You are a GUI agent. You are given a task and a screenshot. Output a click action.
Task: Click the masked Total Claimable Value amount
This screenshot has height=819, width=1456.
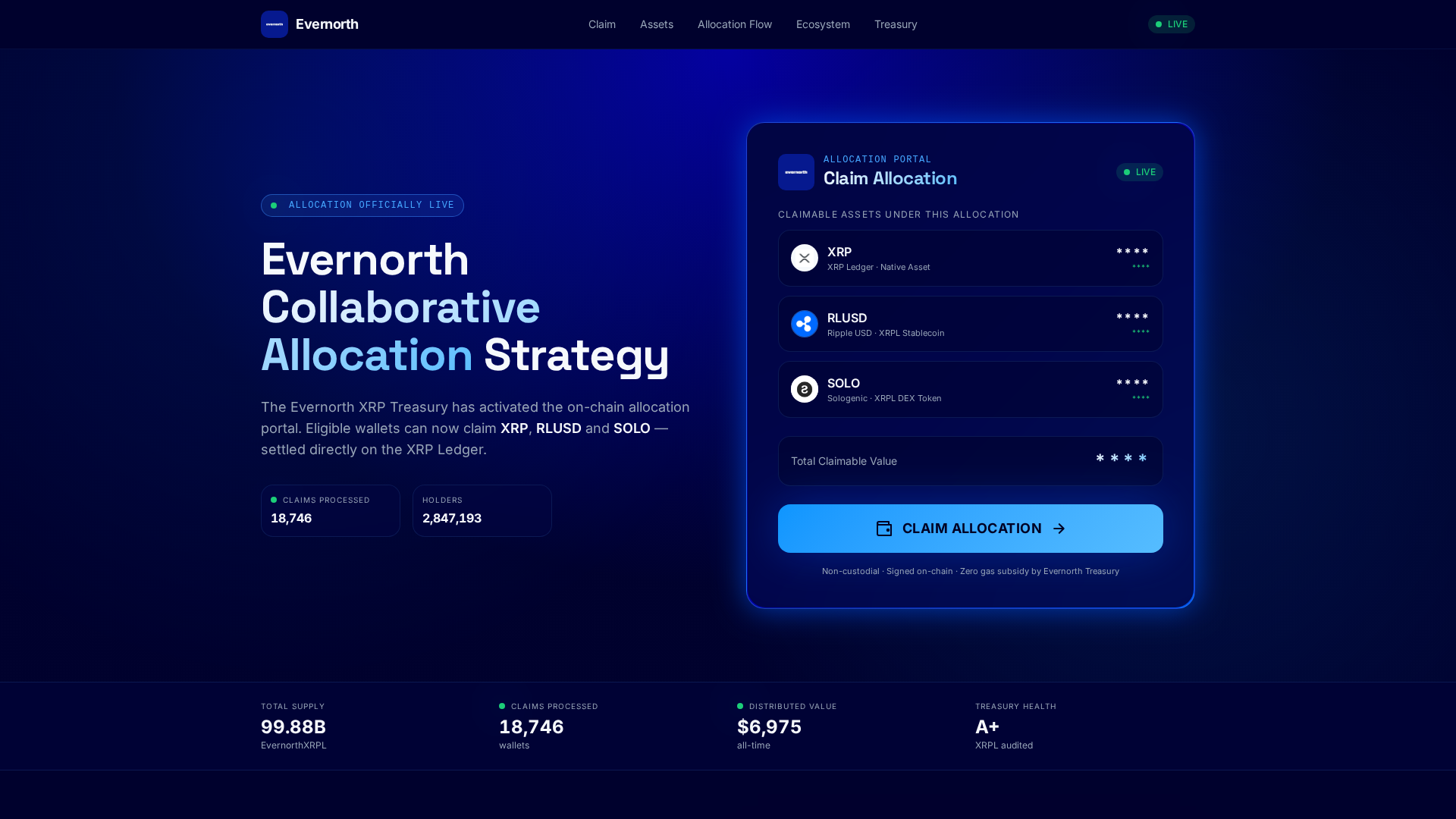1122,459
